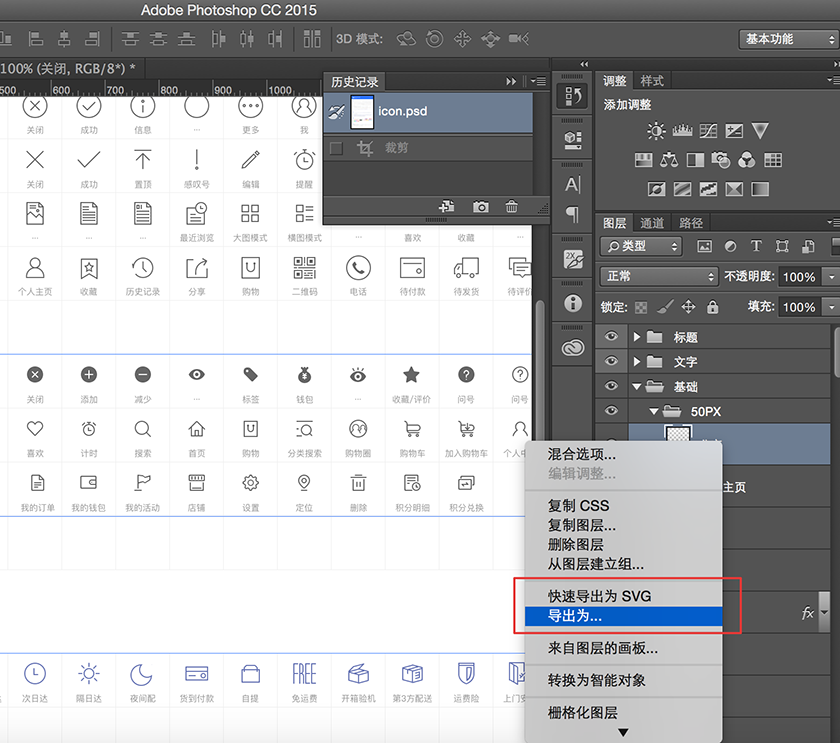Hide the 基础 layer group
Viewport: 840px width, 743px height.
click(611, 386)
